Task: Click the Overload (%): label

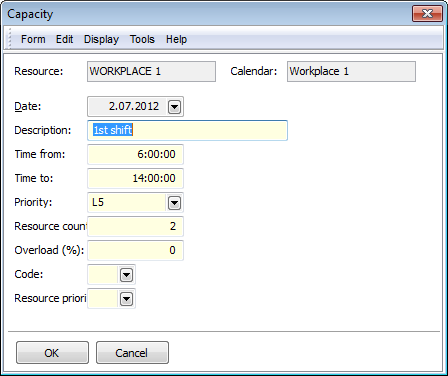Action: click(49, 250)
